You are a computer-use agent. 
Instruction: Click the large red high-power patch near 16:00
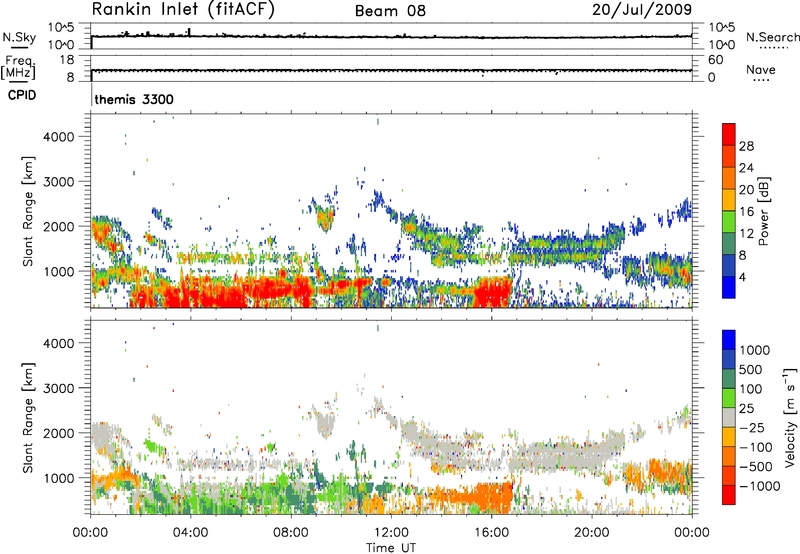pyautogui.click(x=492, y=292)
